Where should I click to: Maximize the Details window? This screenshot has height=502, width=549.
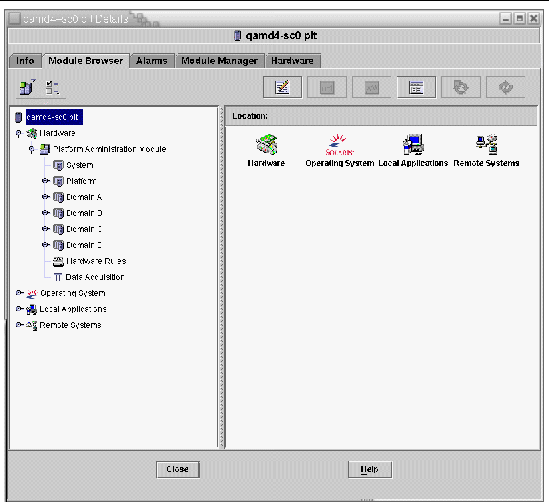[520, 18]
